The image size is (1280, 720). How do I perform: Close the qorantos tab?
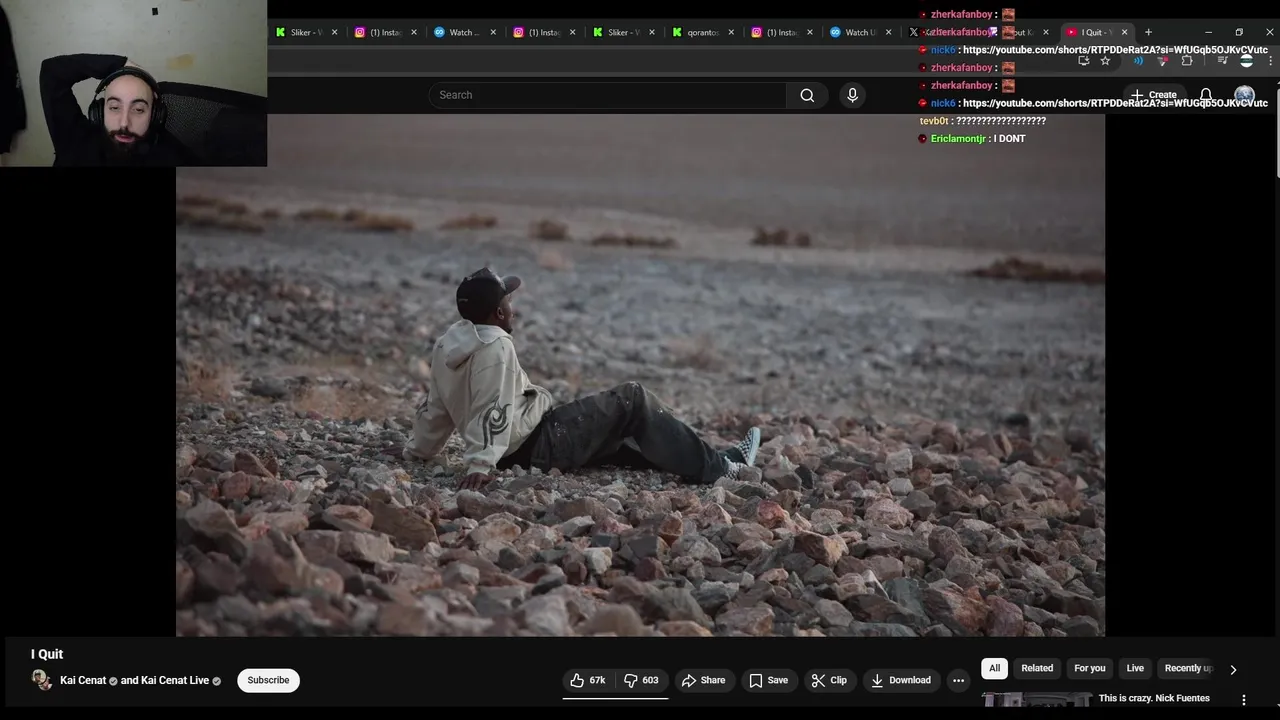point(731,32)
